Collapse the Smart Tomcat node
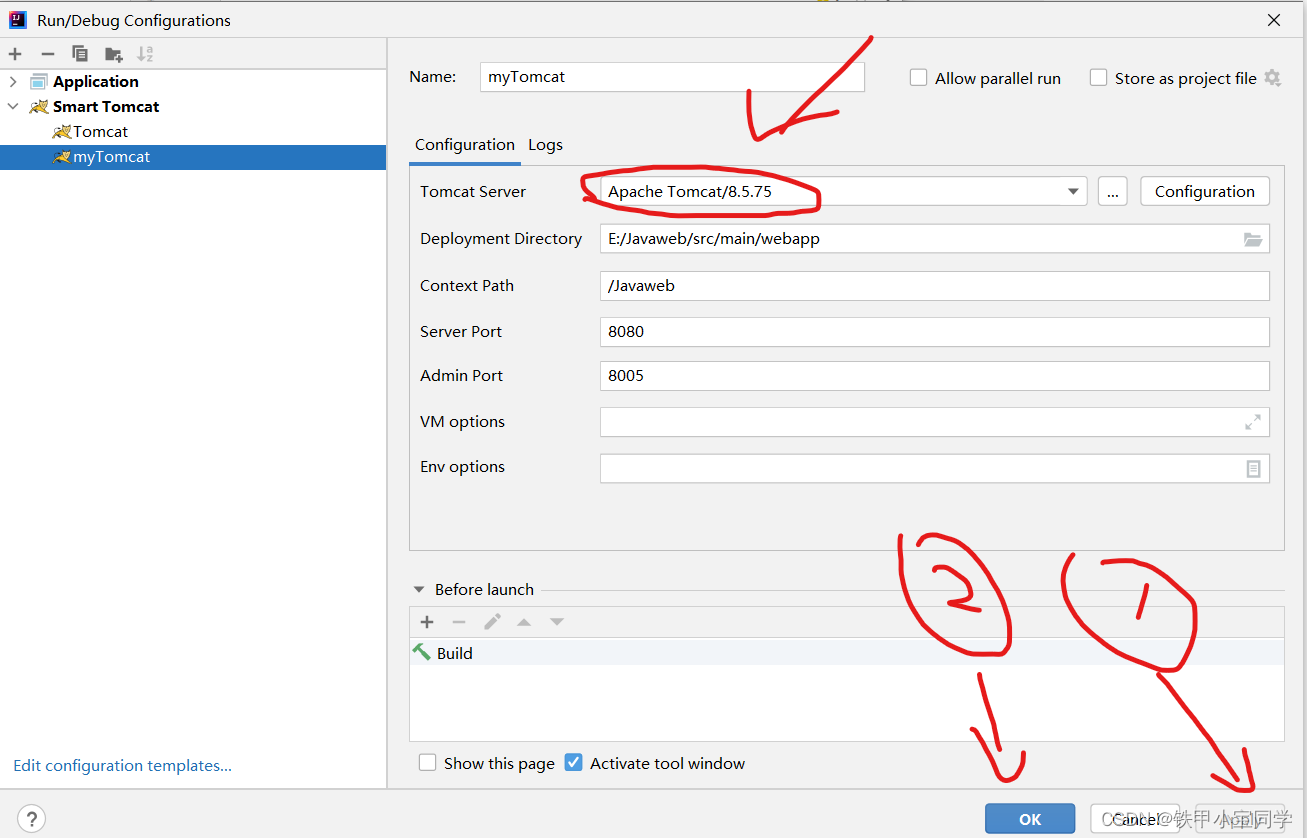Screen dimensions: 1307x838 (x=13, y=106)
